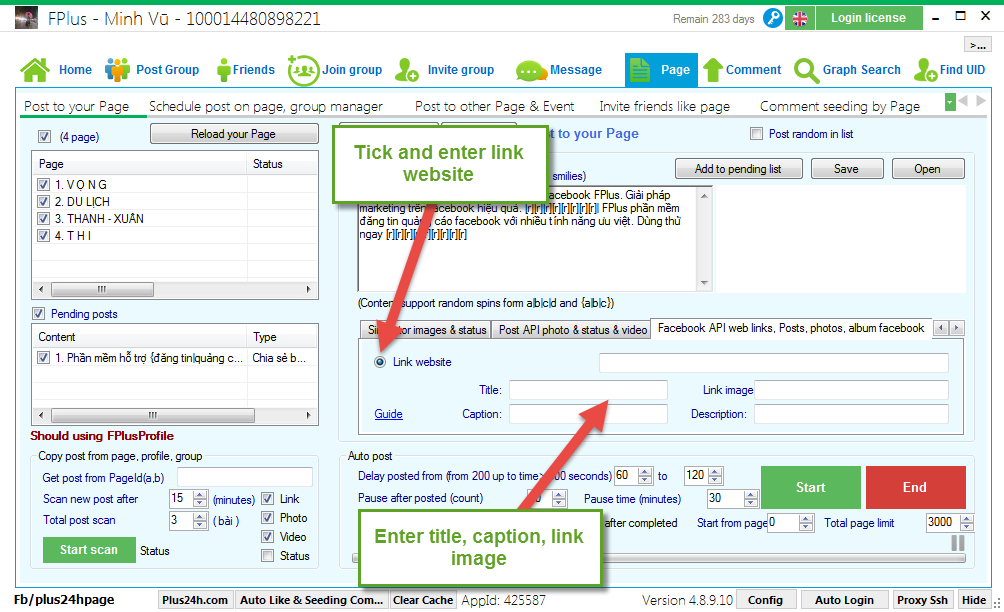Click the Open button

click(927, 169)
